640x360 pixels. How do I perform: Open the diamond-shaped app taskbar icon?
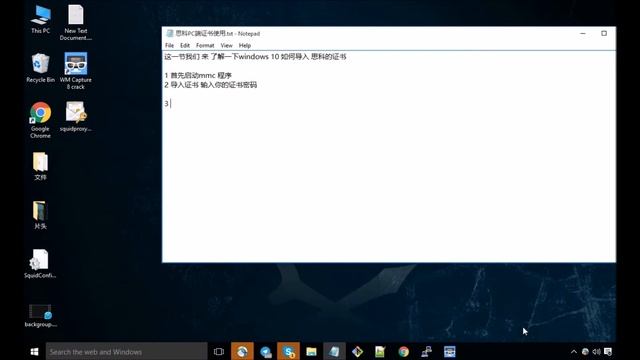(x=358, y=351)
